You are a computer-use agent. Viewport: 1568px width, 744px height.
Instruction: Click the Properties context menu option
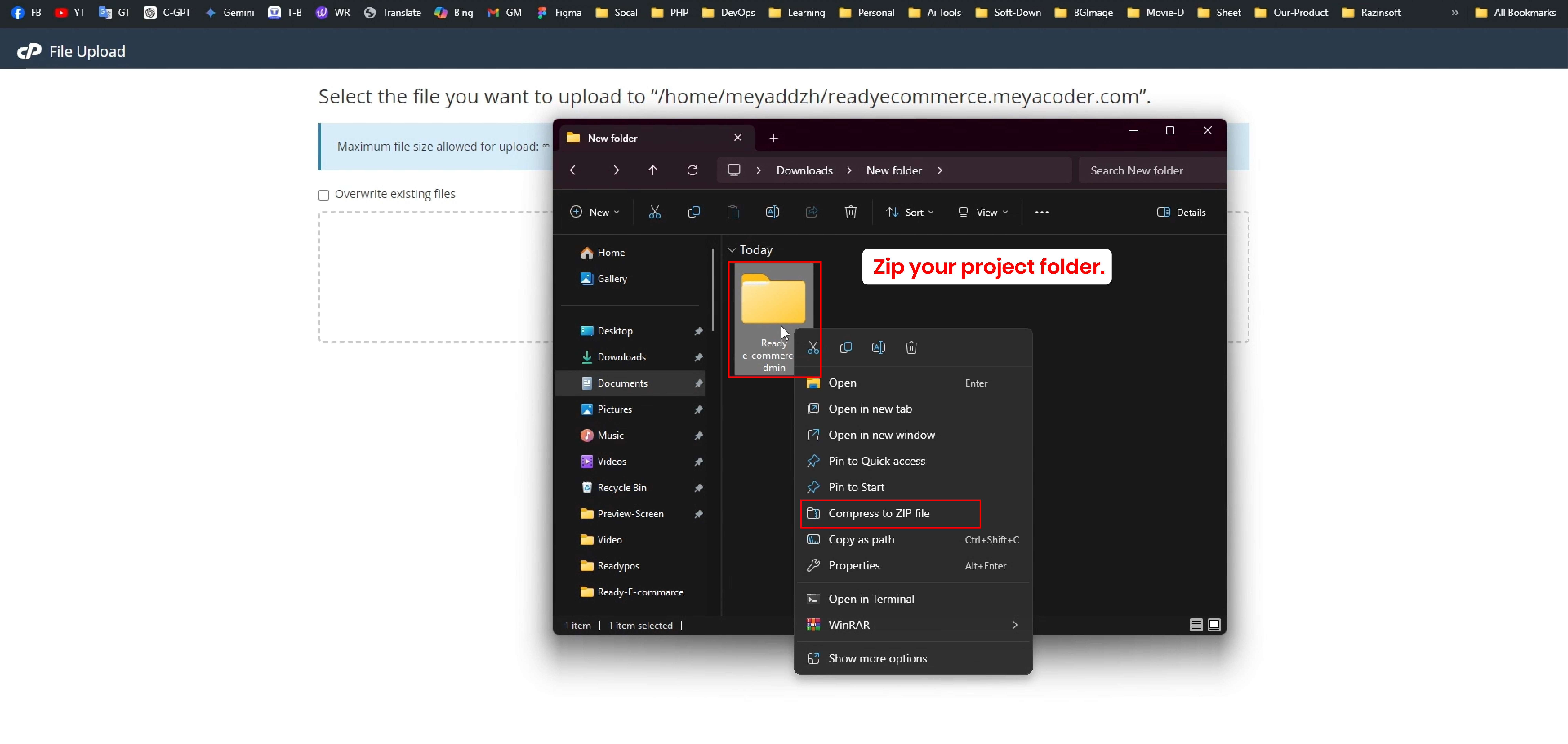coord(854,565)
